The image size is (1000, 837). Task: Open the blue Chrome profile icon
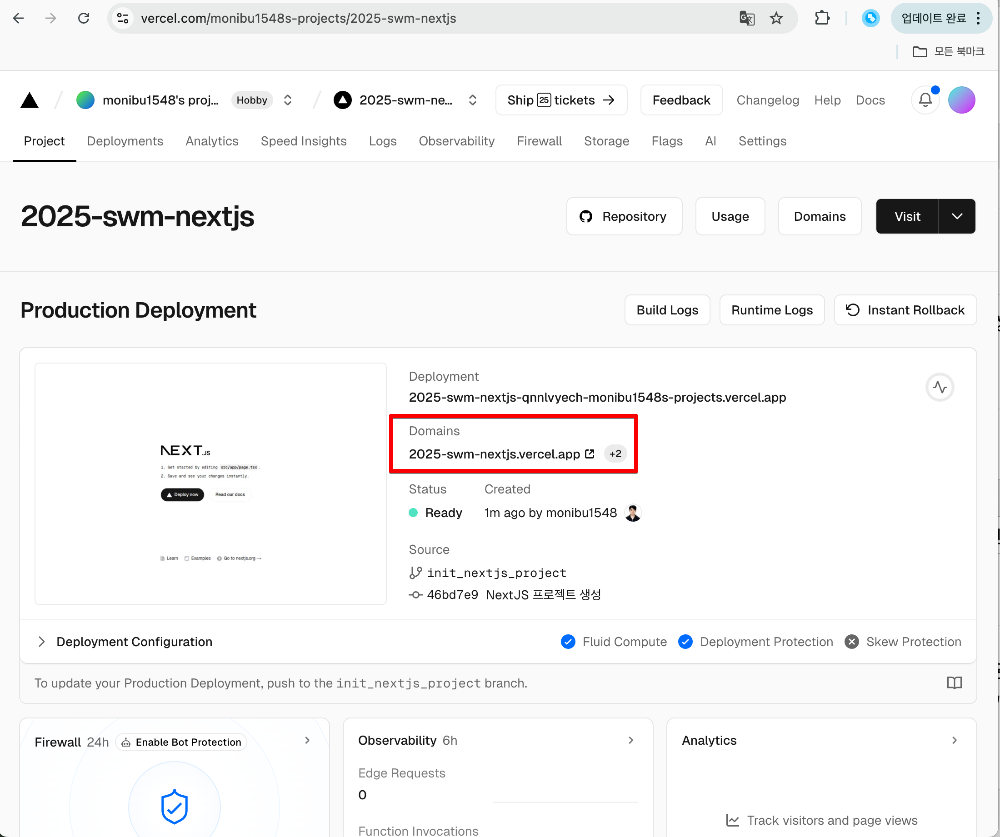tap(871, 19)
